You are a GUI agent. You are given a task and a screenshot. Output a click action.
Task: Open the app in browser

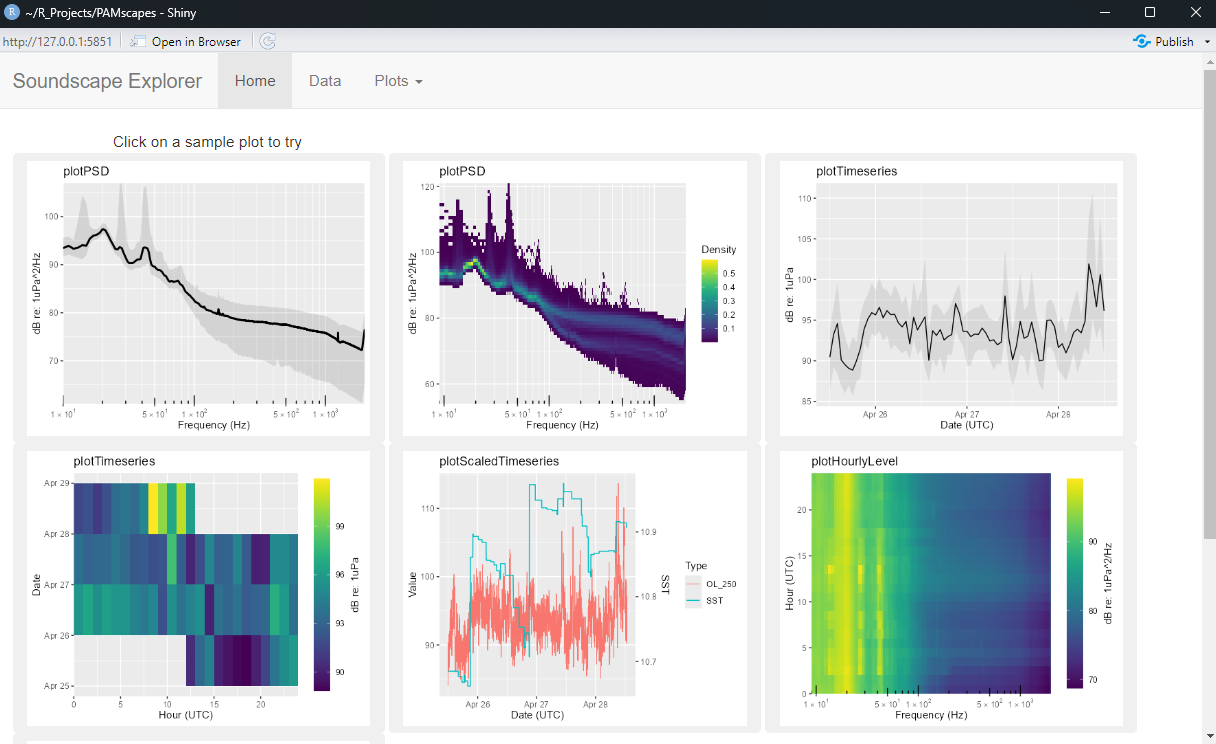point(186,41)
